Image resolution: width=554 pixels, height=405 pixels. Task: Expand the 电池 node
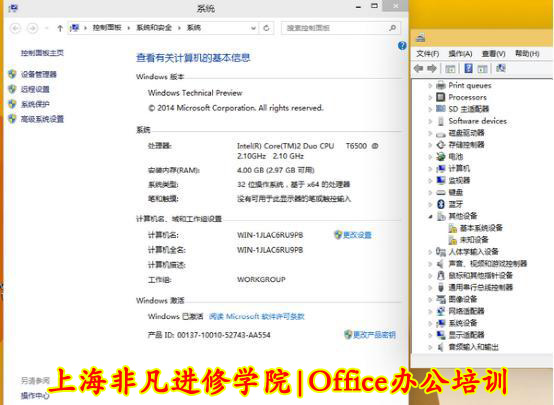point(430,157)
